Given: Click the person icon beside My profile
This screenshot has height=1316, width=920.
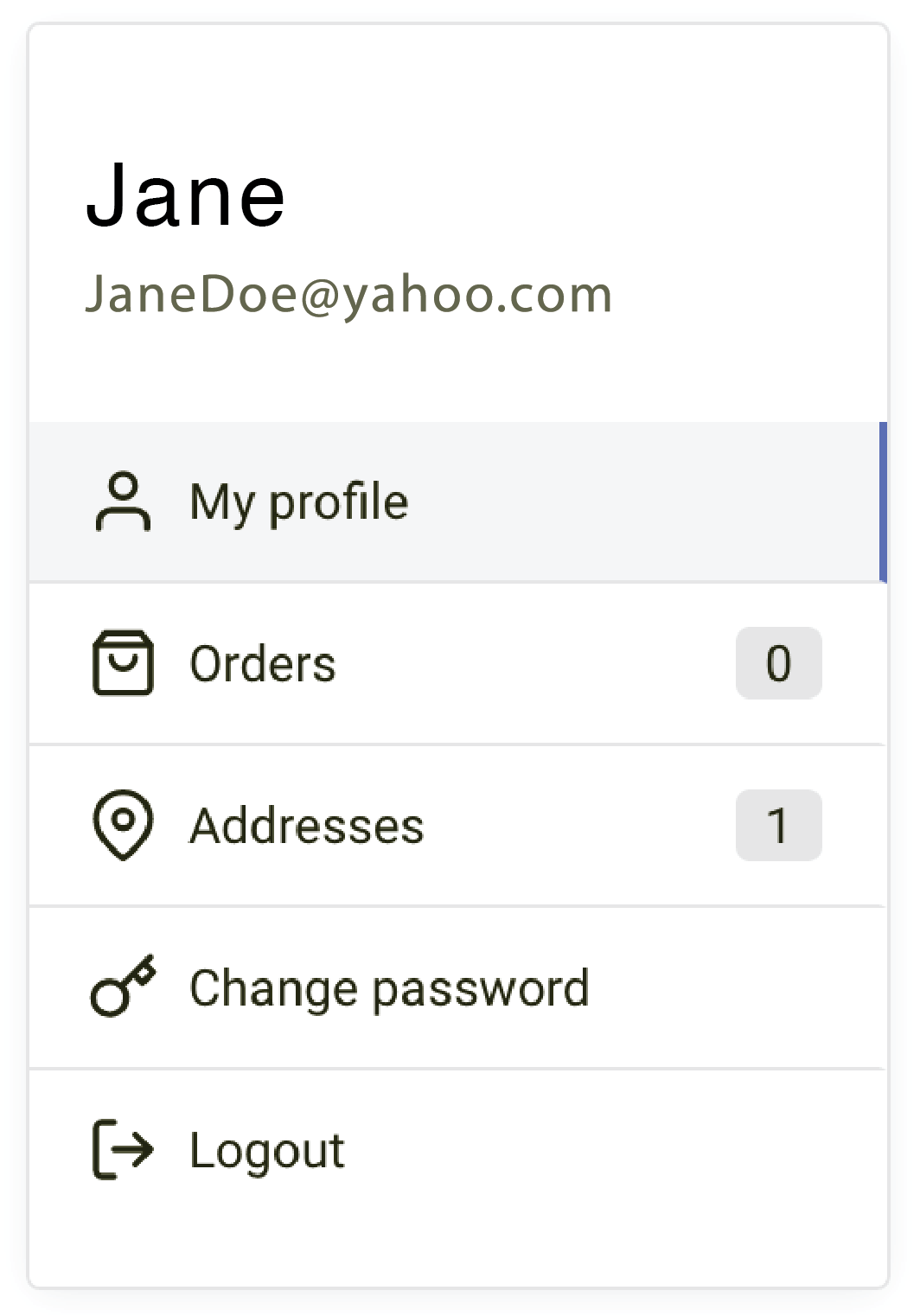Looking at the screenshot, I should (123, 501).
